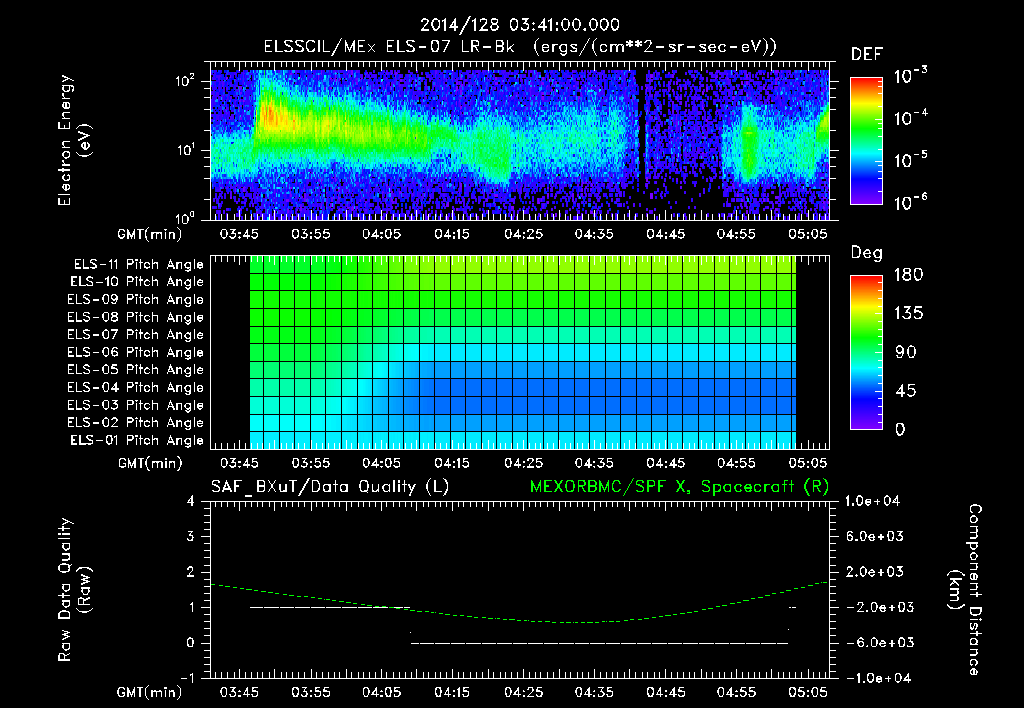
Task: Click the 04:25 time tick under pitch angle panel
Action: (x=523, y=463)
